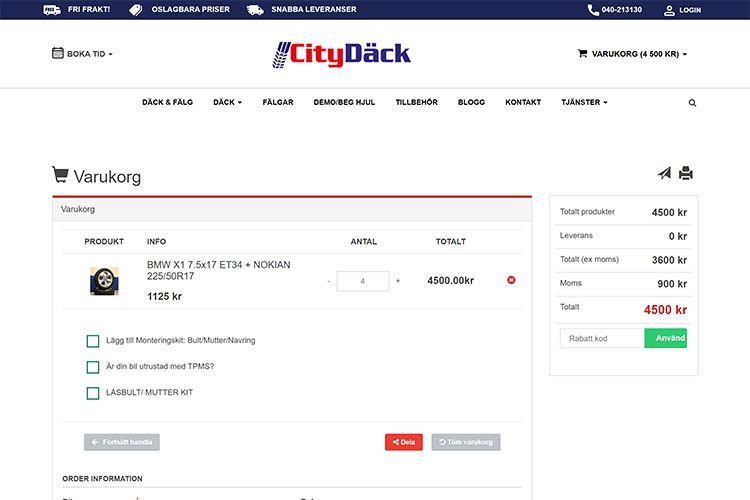Tick the LÅSBULT/ MUTTER KIT checkbox
The width and height of the screenshot is (750, 500).
pos(93,393)
